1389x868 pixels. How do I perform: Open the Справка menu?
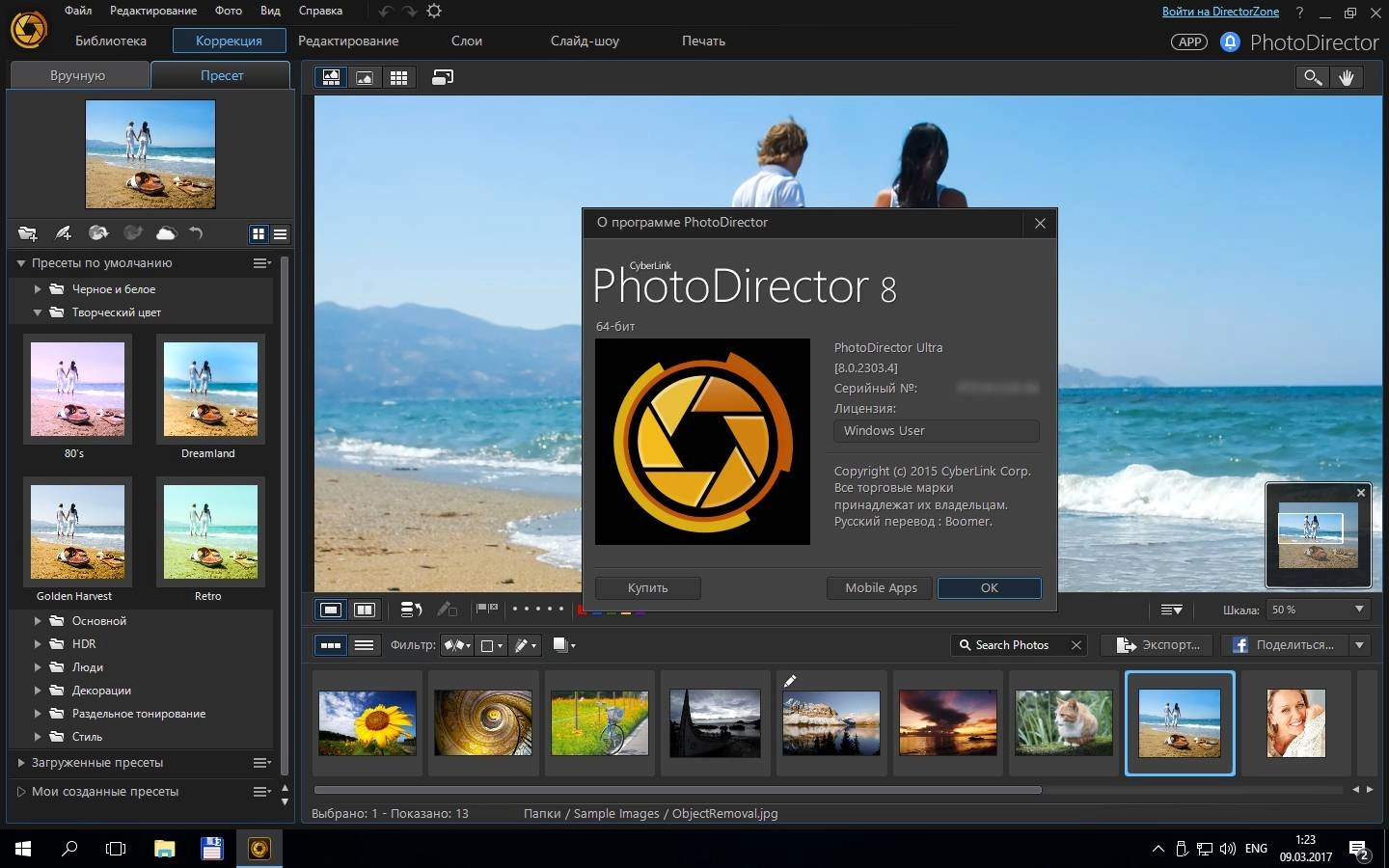coord(320,11)
